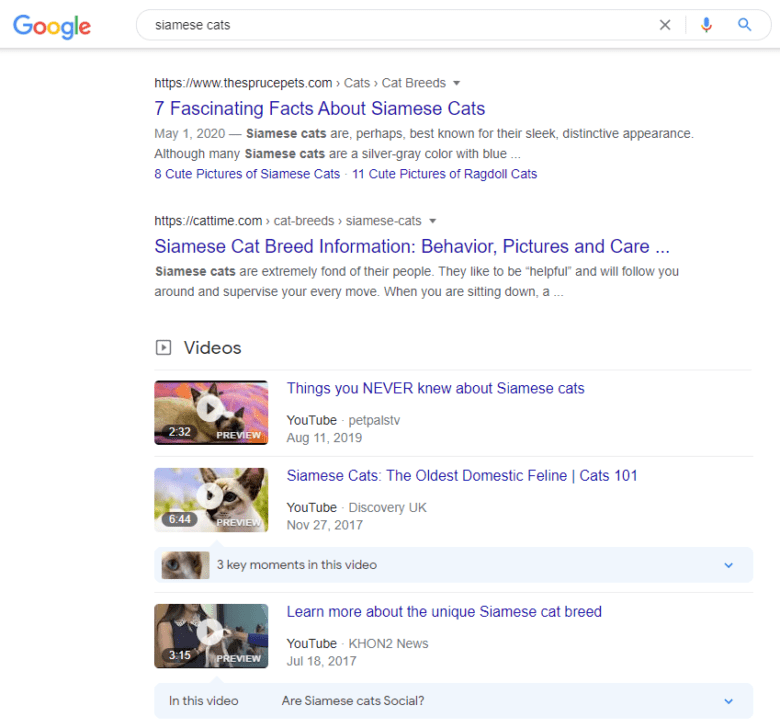
Task: Click the magnifying glass search icon
Action: point(744,24)
